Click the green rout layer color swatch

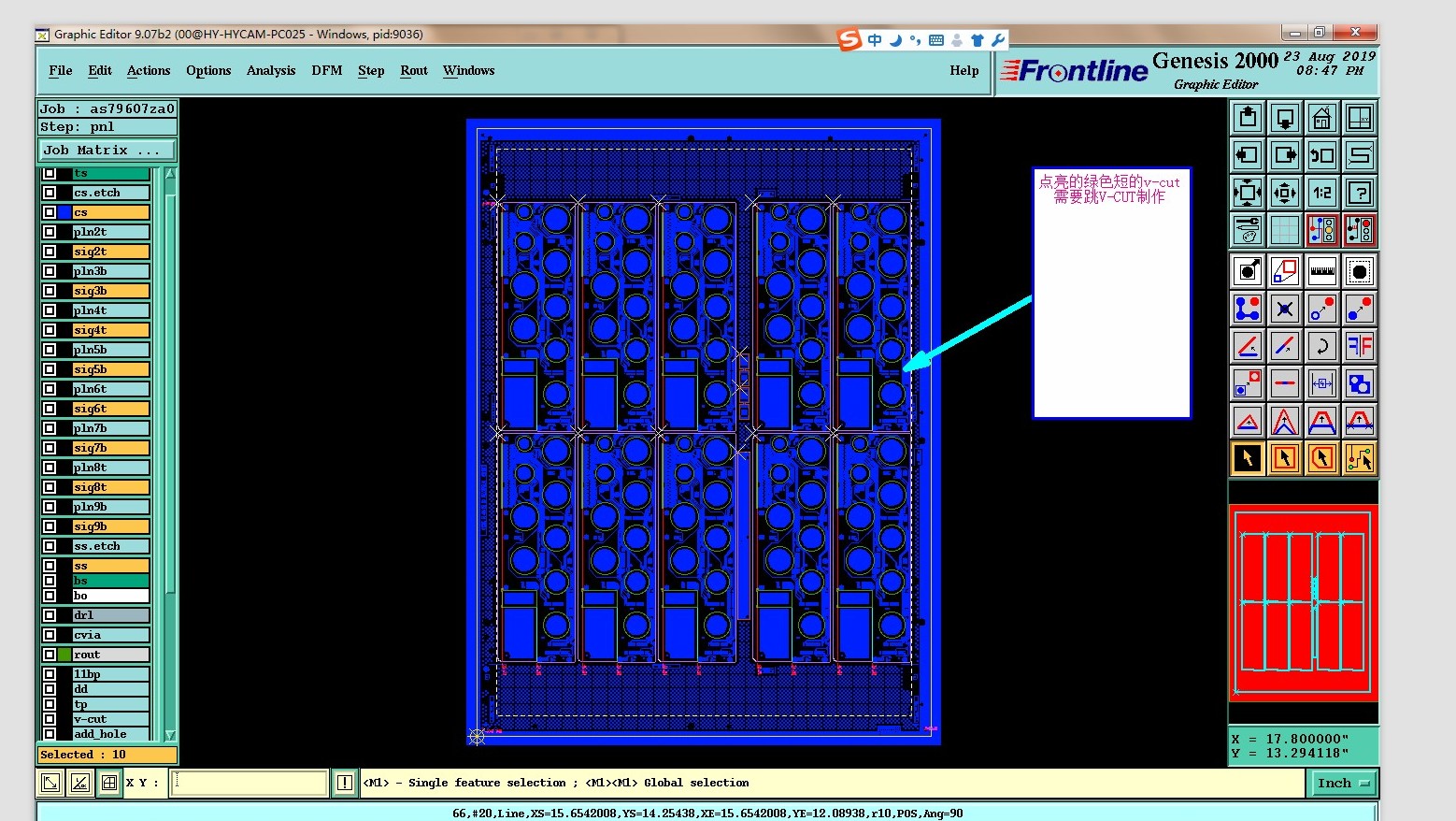64,655
